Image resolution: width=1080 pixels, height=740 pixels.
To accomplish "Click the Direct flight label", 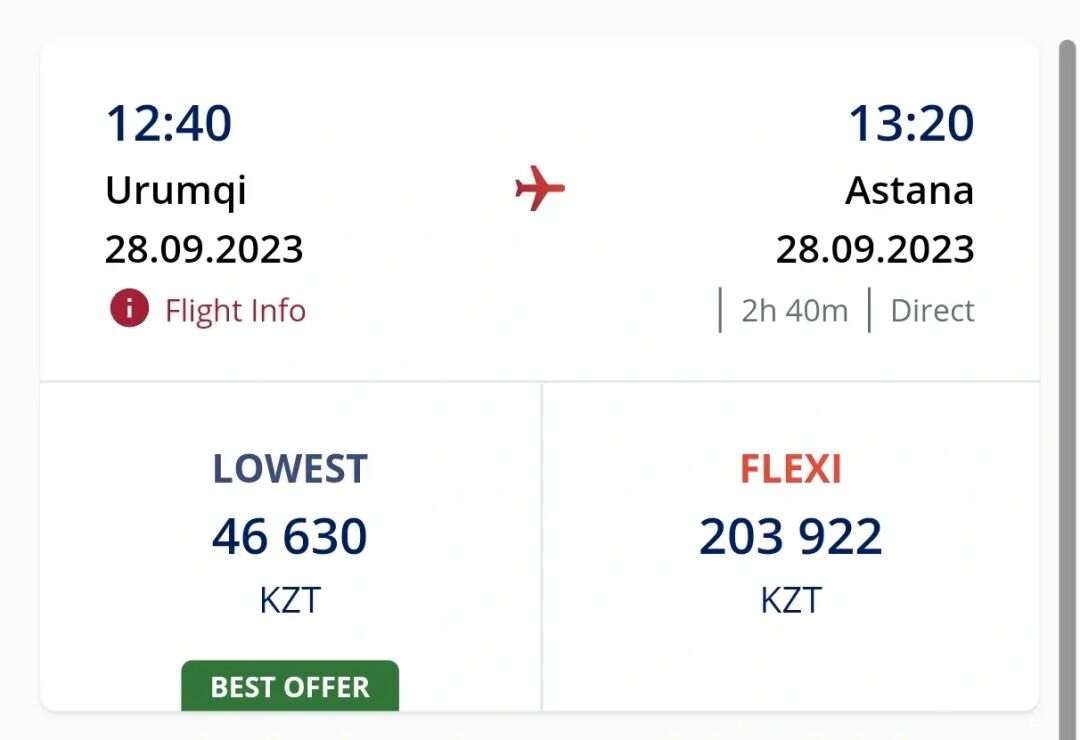I will click(932, 311).
